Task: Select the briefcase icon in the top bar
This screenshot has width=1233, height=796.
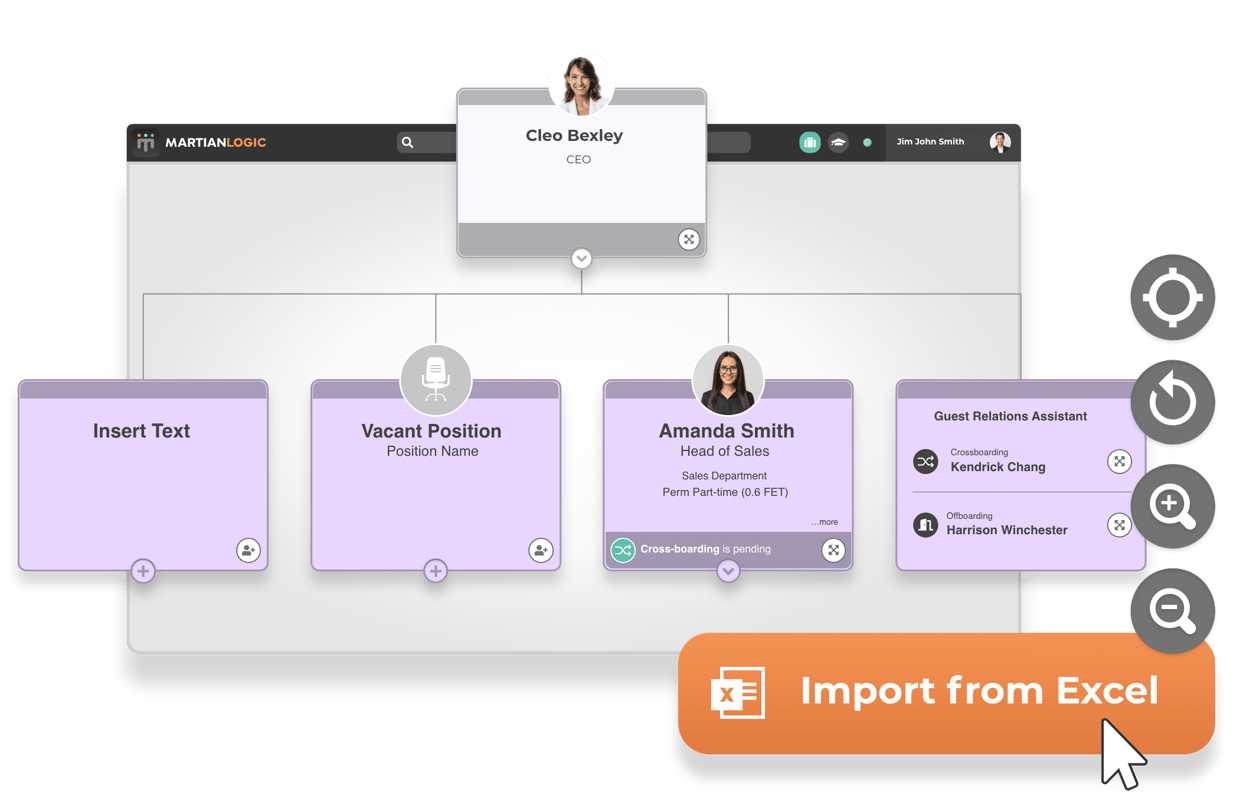Action: (x=810, y=142)
